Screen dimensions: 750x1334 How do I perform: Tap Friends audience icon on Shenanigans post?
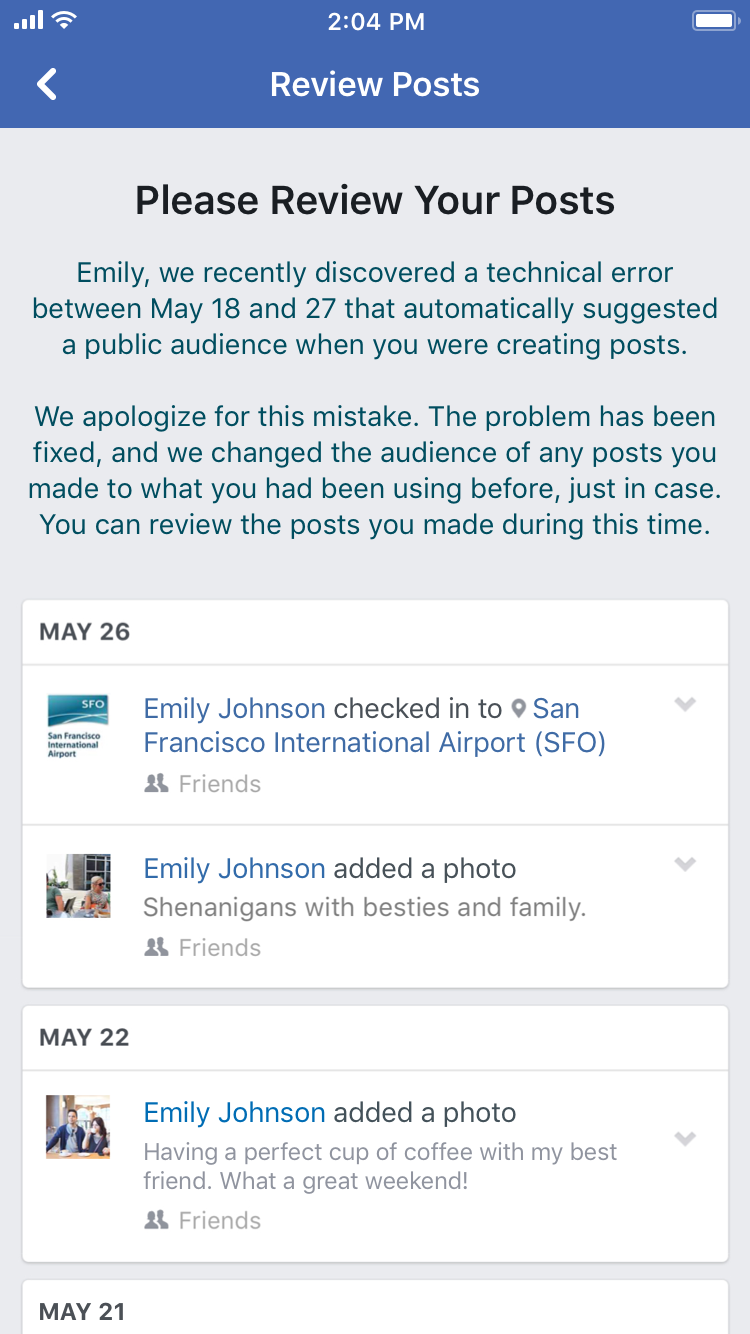click(156, 948)
